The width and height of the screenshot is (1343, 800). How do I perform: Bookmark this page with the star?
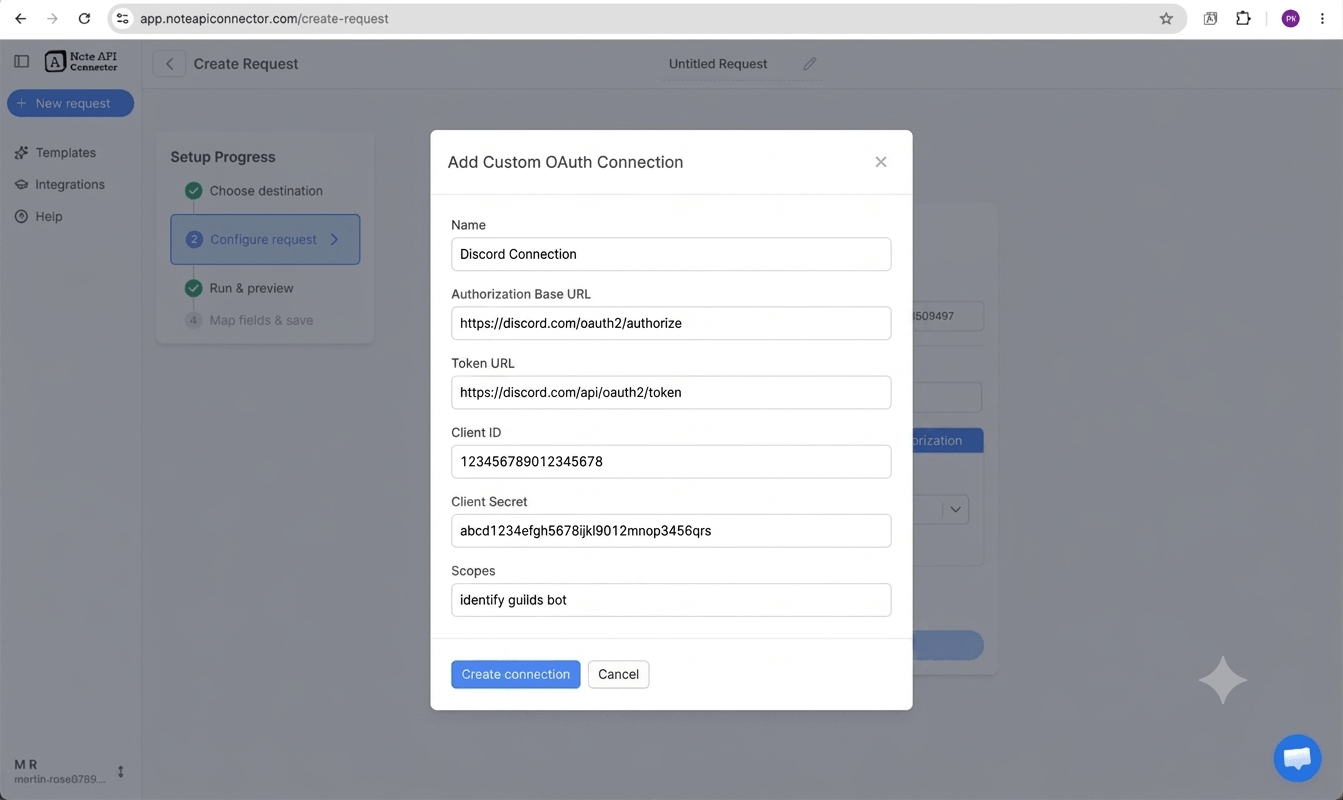[x=1166, y=18]
